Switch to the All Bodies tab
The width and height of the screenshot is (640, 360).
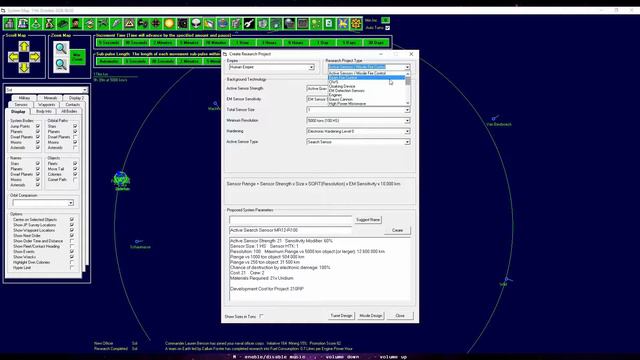[x=69, y=111]
